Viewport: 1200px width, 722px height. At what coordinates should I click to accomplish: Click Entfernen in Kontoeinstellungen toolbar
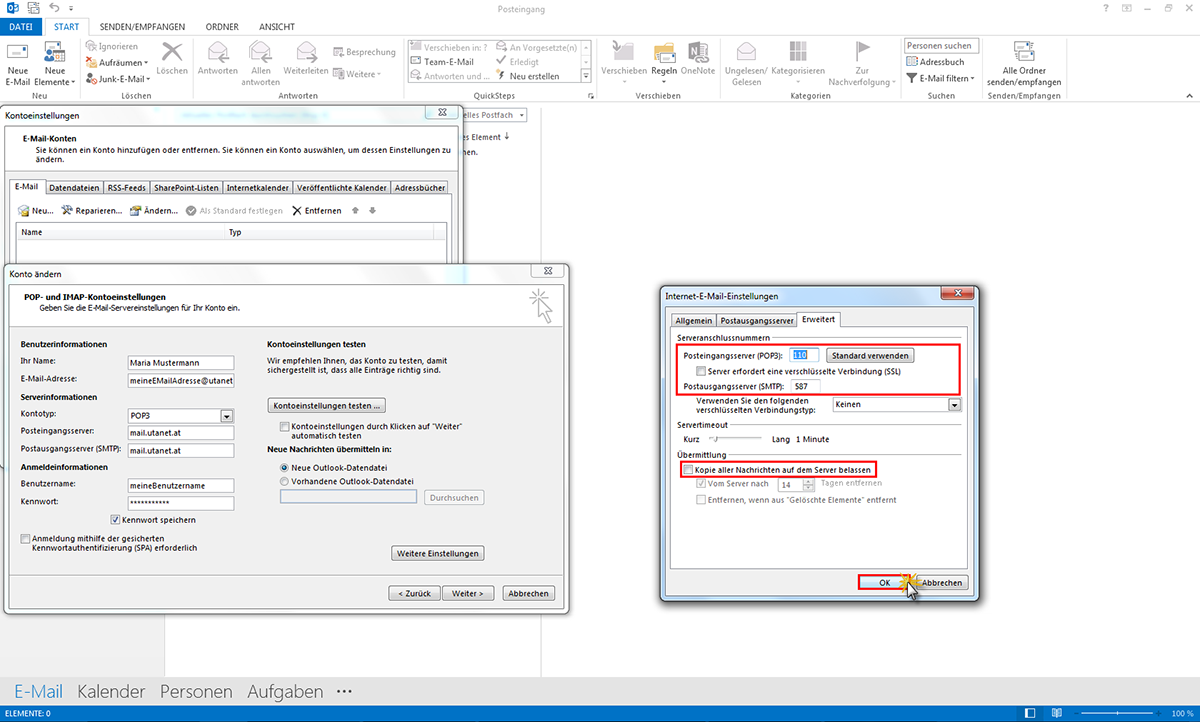click(316, 211)
